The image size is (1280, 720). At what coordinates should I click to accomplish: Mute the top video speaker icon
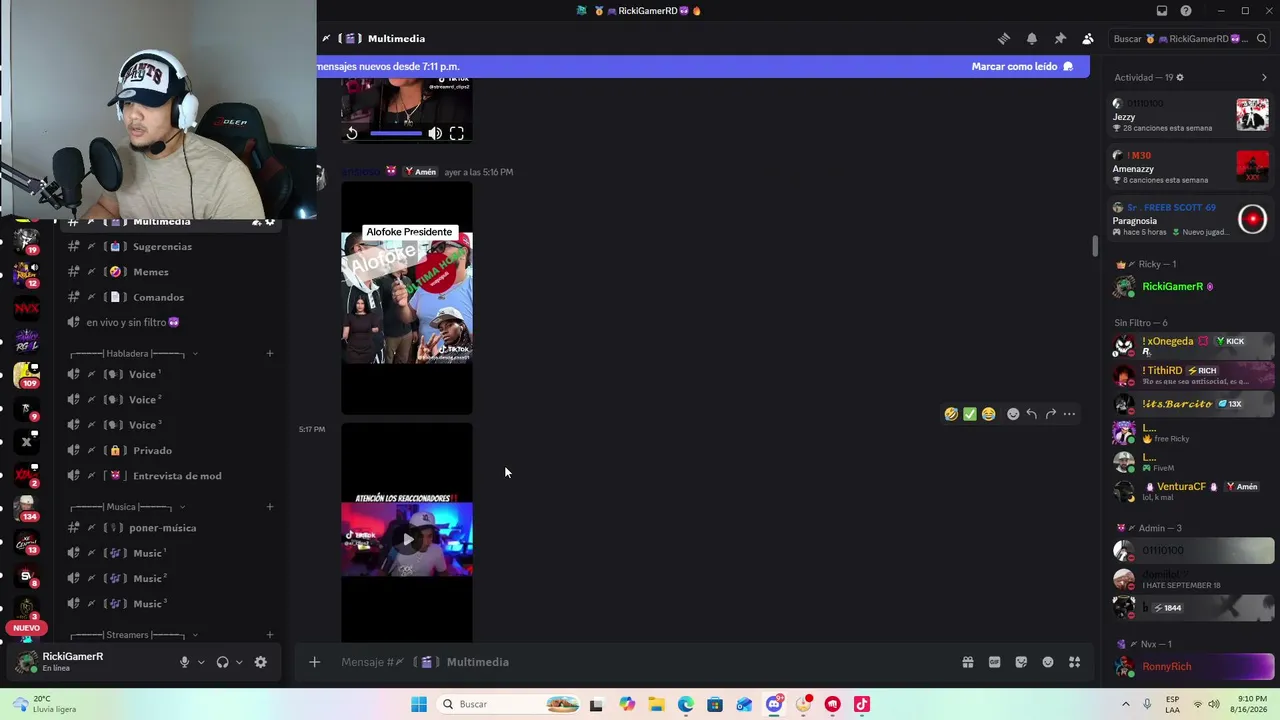435,133
